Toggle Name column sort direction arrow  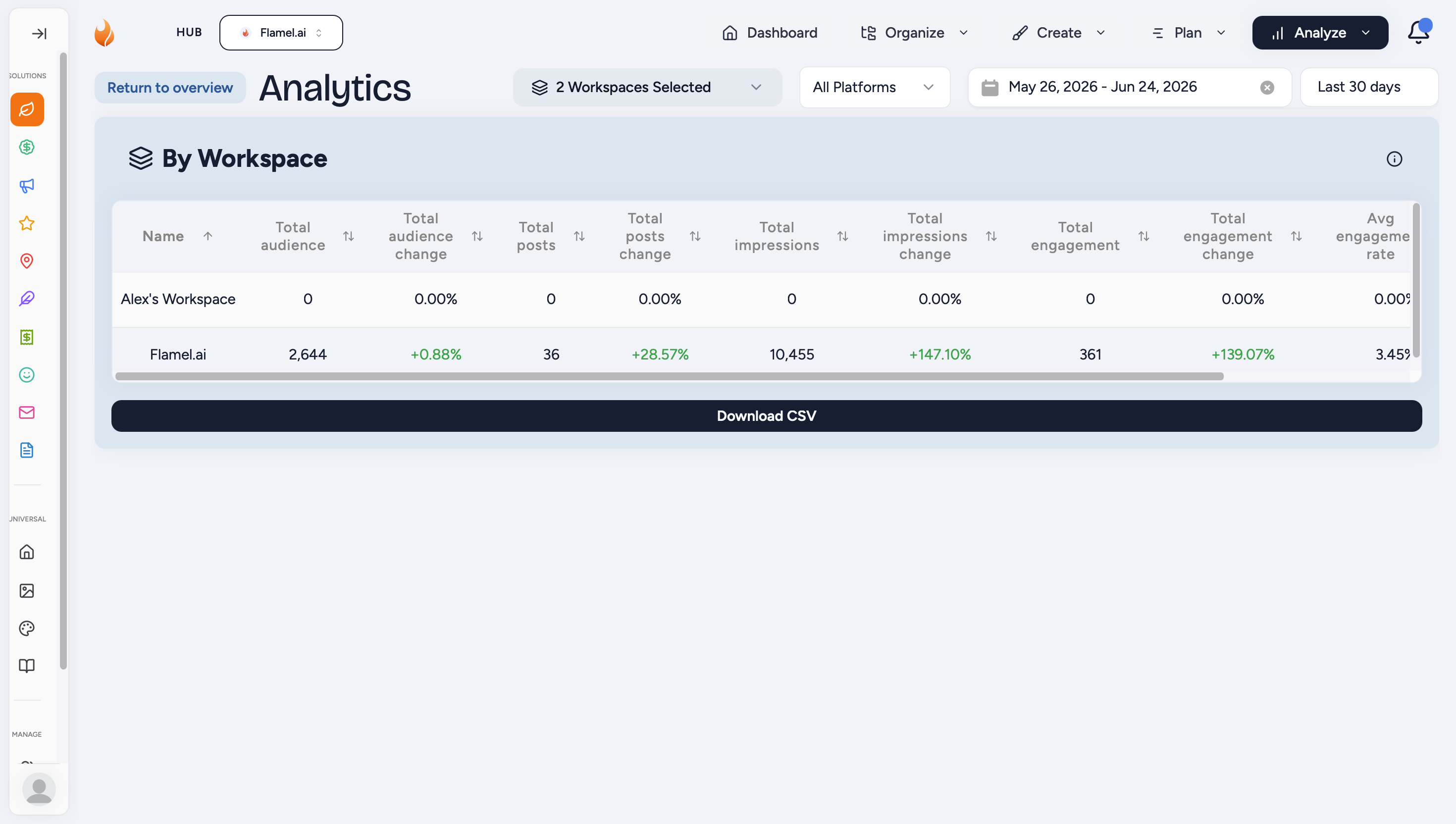coord(208,236)
